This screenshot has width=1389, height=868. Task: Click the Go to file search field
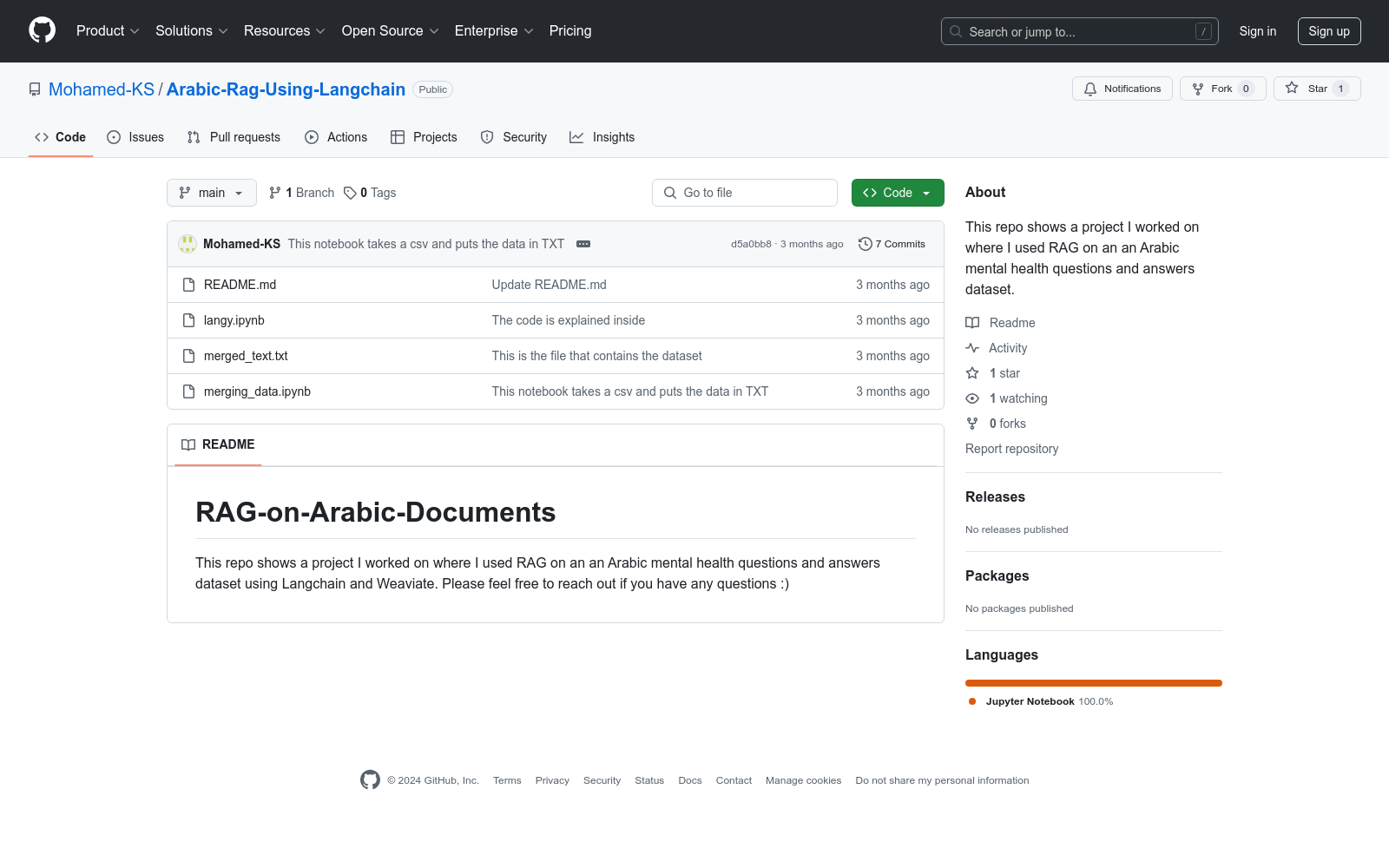745,193
